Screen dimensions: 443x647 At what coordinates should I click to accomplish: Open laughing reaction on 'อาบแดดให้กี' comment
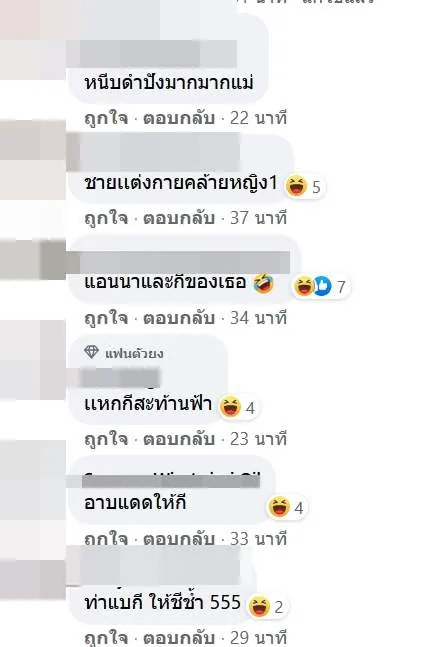coord(279,506)
